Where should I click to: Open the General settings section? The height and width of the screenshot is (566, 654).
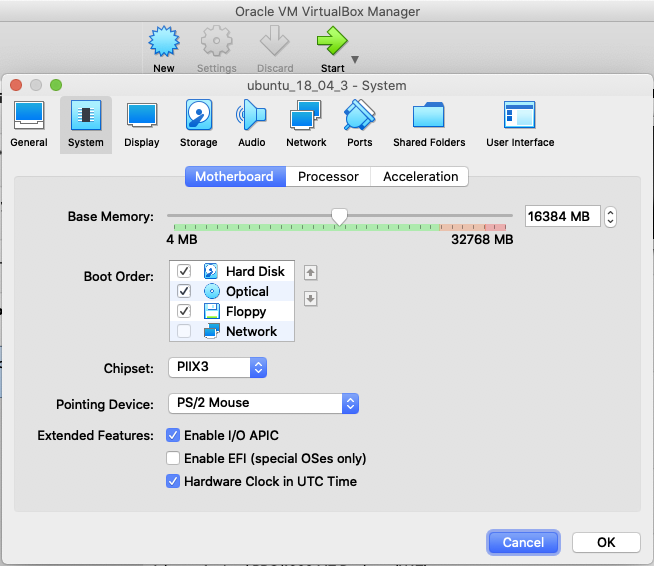coord(29,123)
